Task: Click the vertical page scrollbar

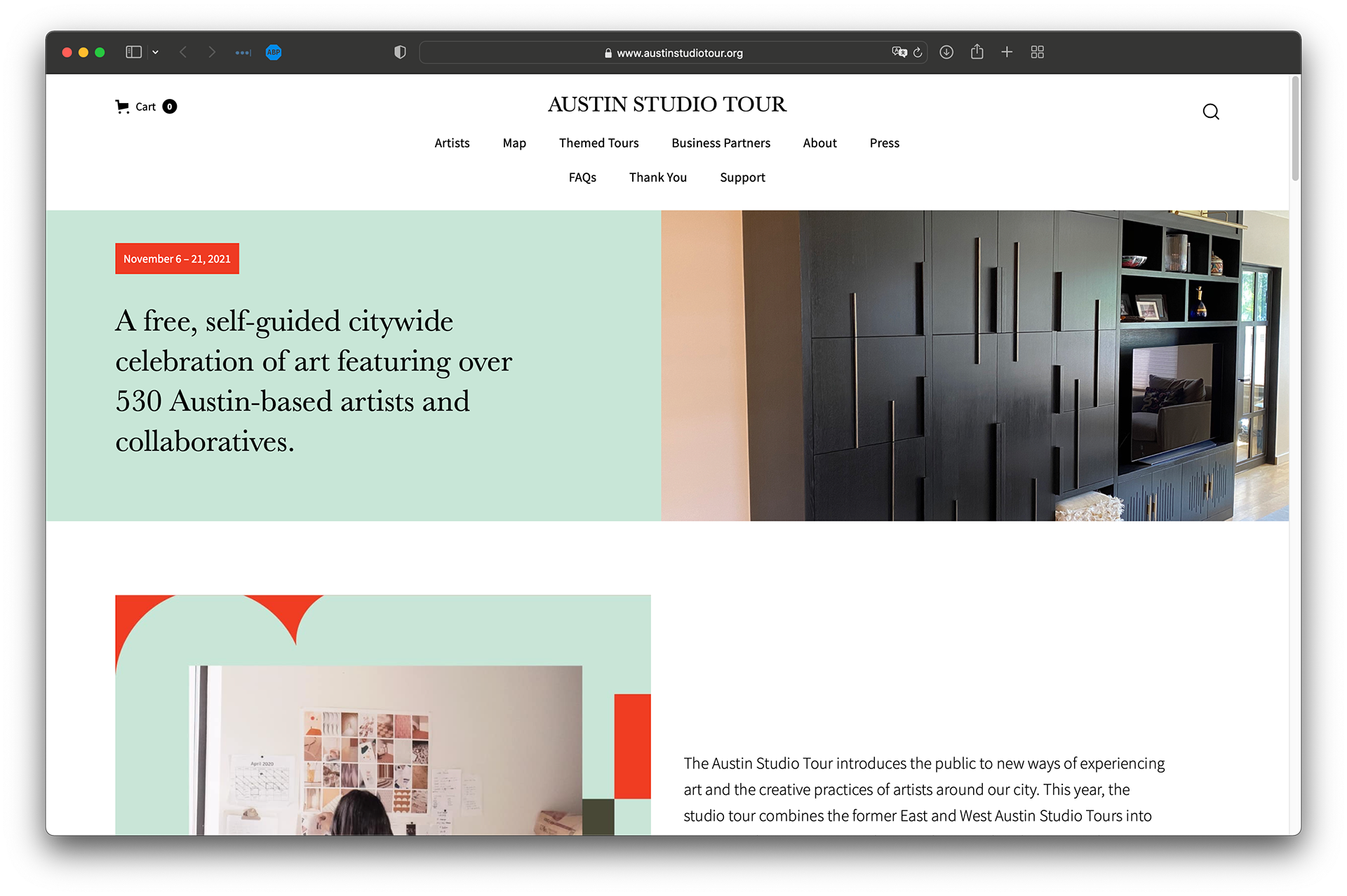Action: 1295,130
